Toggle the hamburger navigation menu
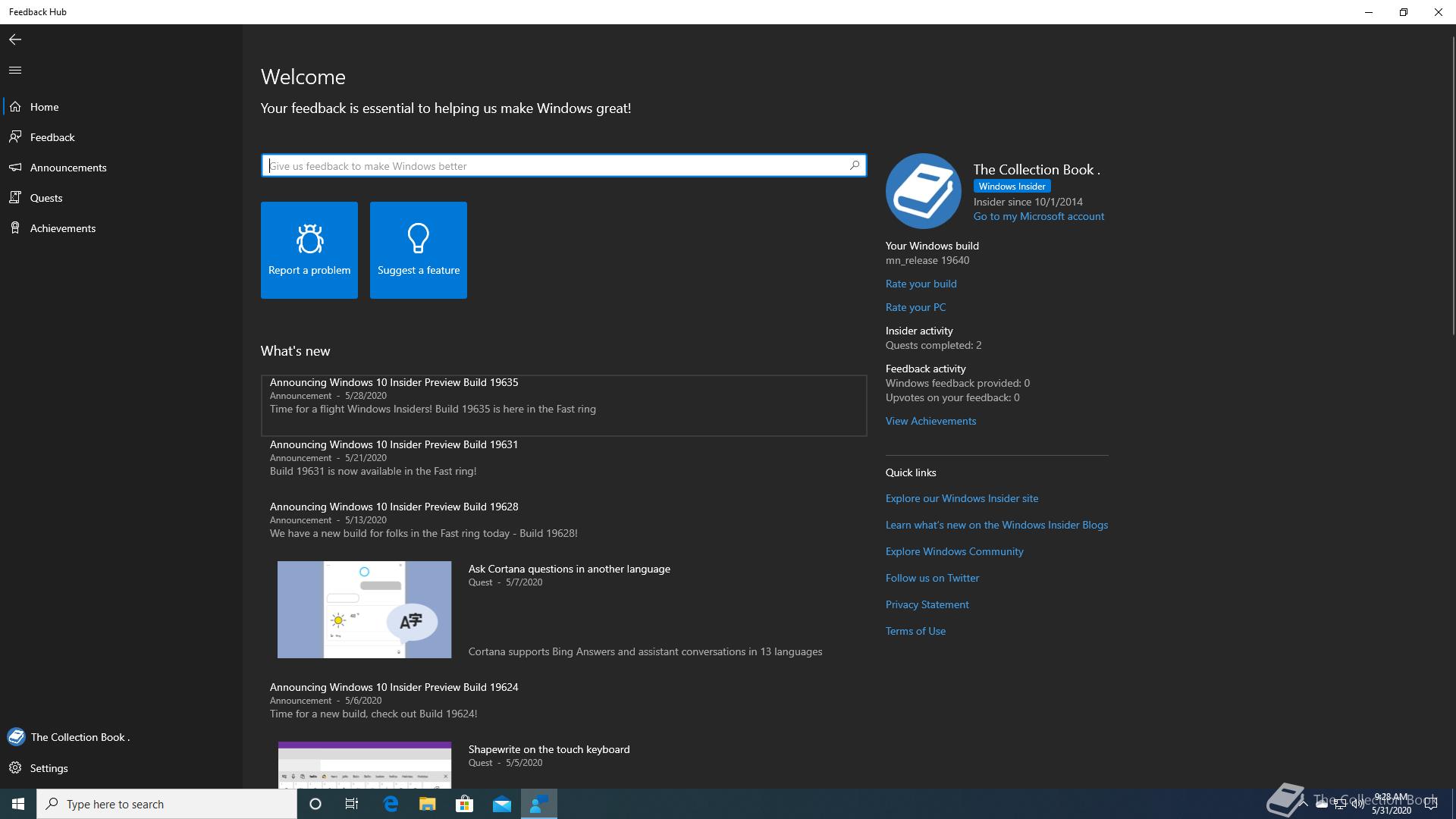This screenshot has height=819, width=1456. (x=15, y=70)
